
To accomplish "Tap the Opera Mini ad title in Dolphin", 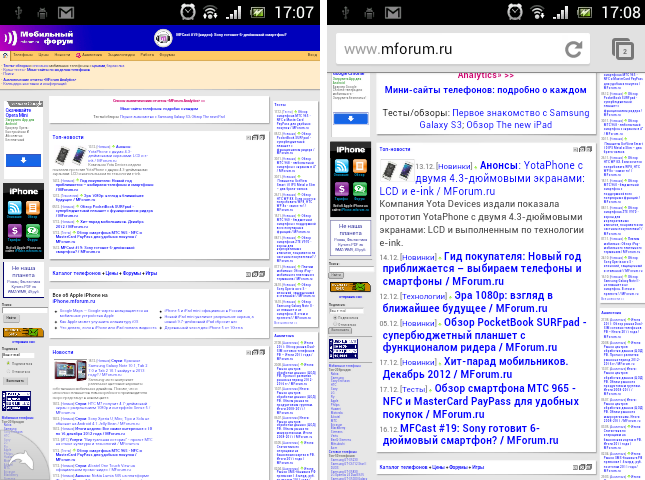I will coord(18,113).
